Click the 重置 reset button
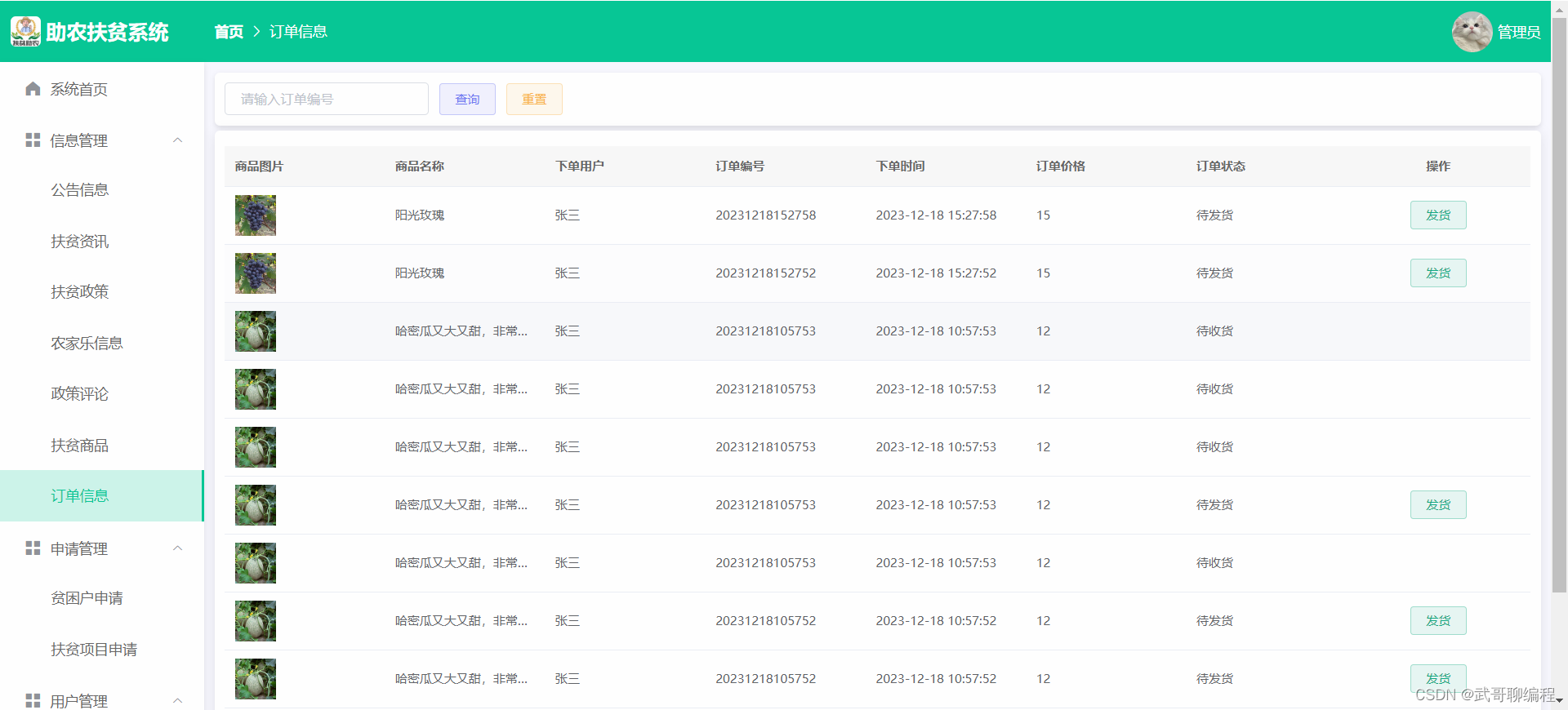This screenshot has width=1568, height=710. tap(534, 99)
